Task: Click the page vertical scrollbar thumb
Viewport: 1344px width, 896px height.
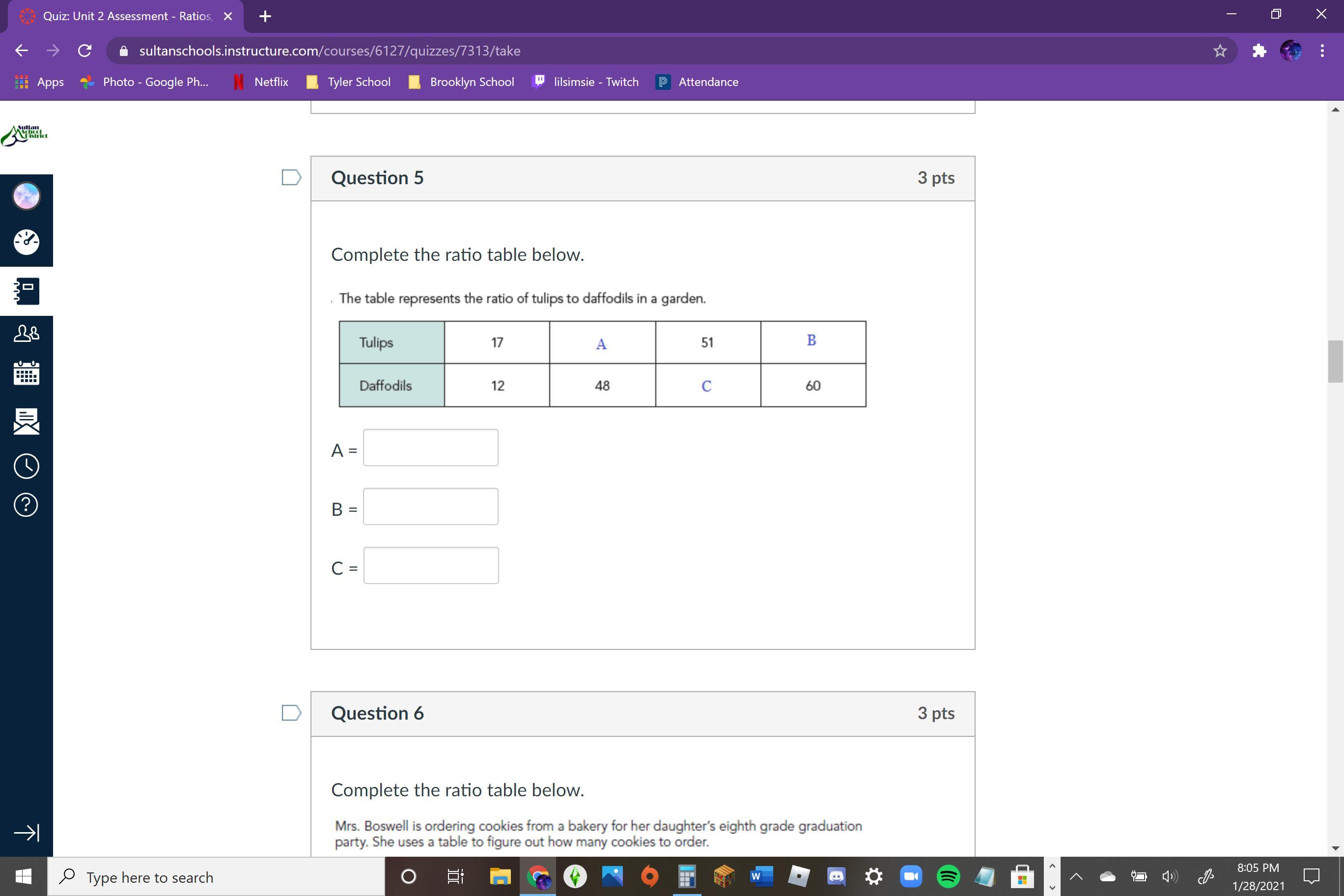Action: tap(1335, 361)
